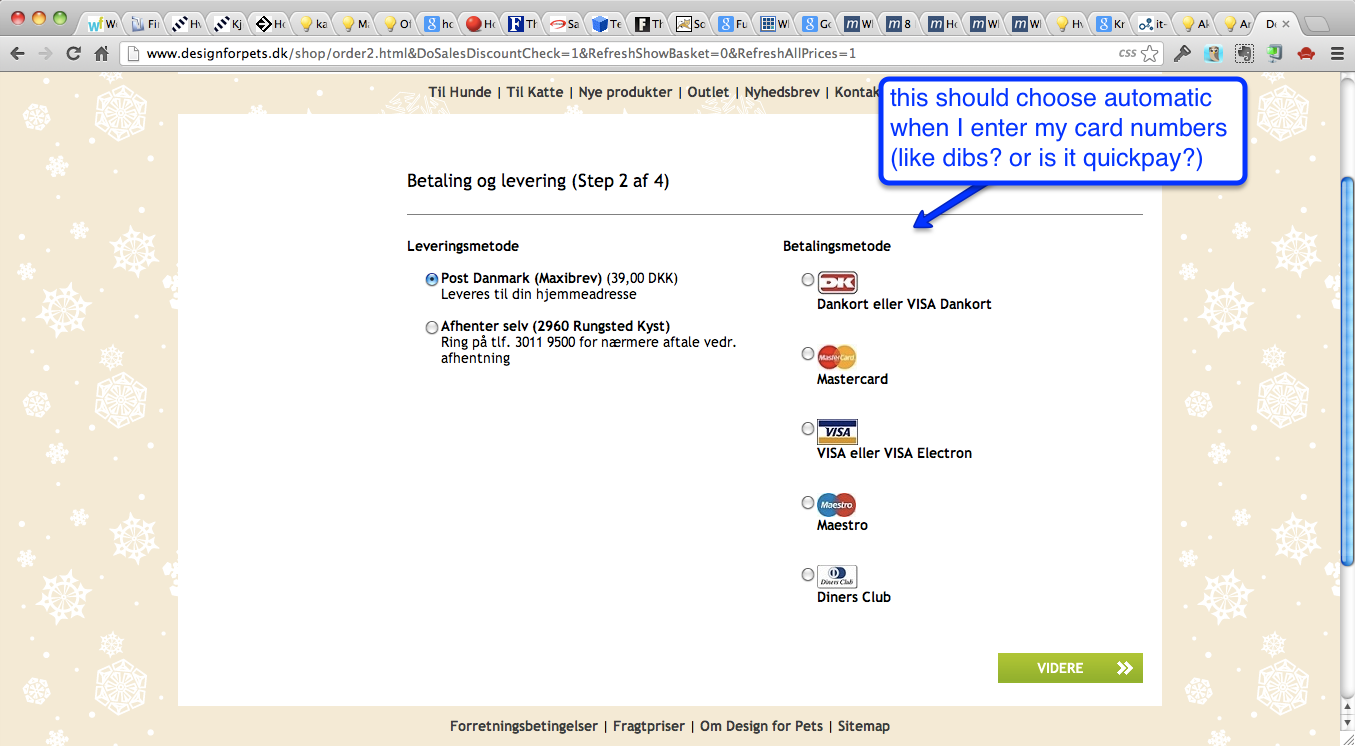Choose Maestro as payment method
Image resolution: width=1355 pixels, height=746 pixels.
[808, 502]
